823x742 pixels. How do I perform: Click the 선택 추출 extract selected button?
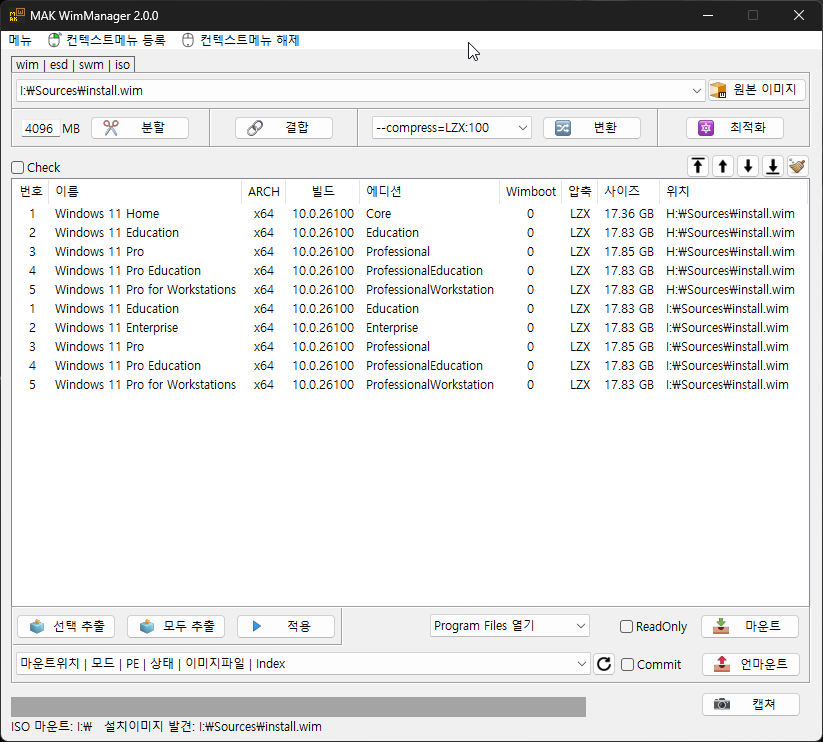[x=66, y=627]
